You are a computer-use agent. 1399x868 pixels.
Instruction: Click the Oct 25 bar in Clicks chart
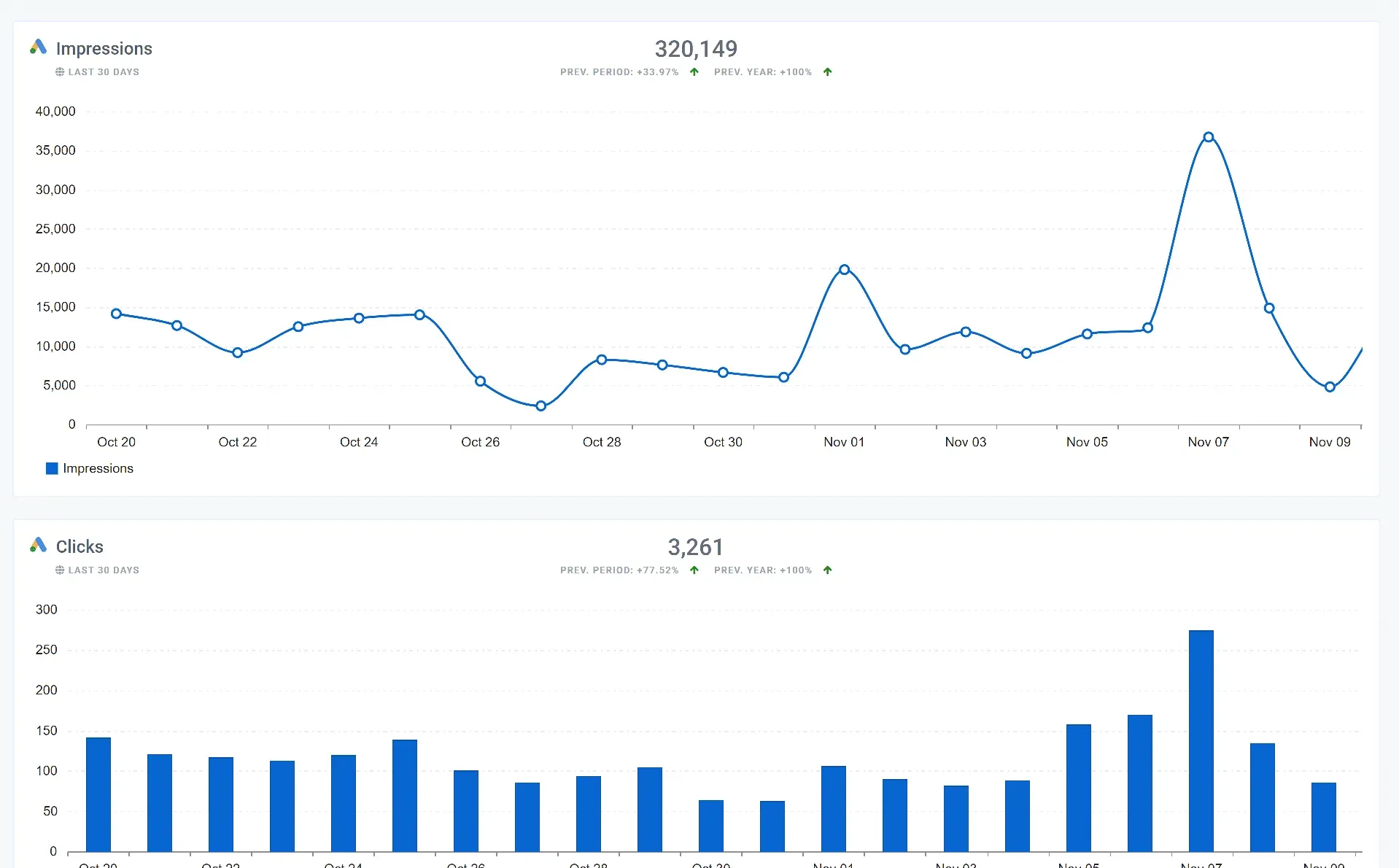pyautogui.click(x=405, y=796)
